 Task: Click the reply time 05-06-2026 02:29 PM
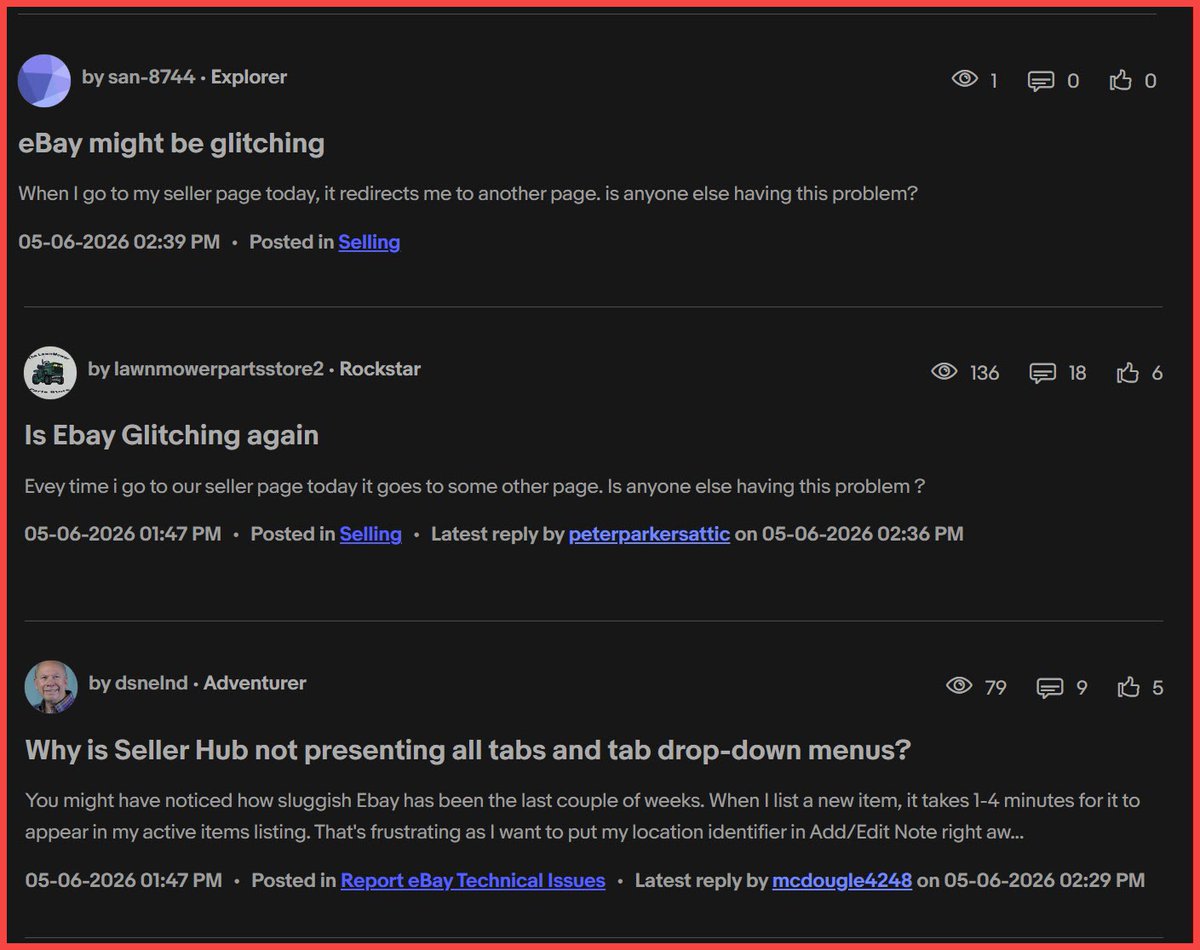pos(1045,880)
